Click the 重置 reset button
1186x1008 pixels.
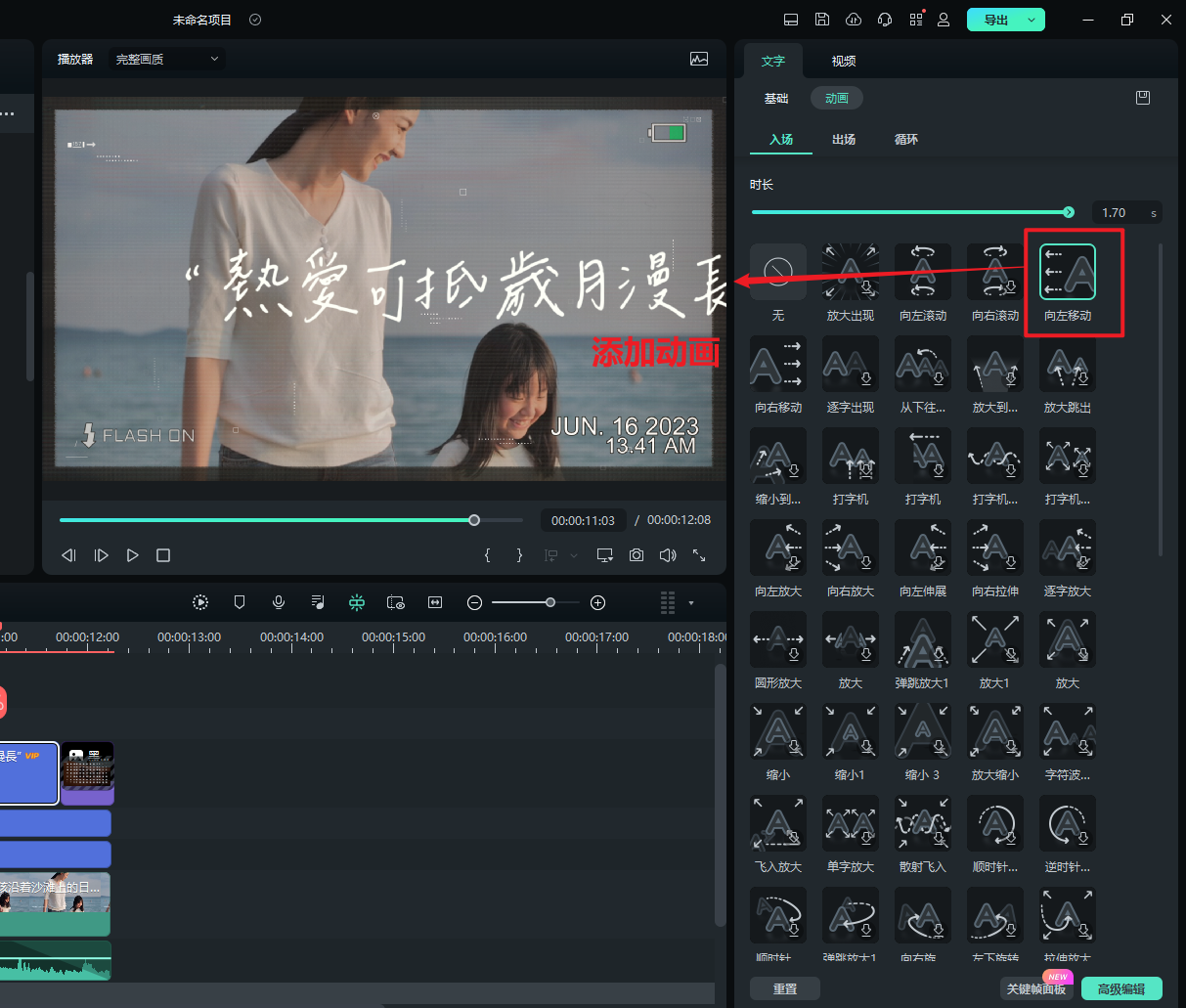785,988
